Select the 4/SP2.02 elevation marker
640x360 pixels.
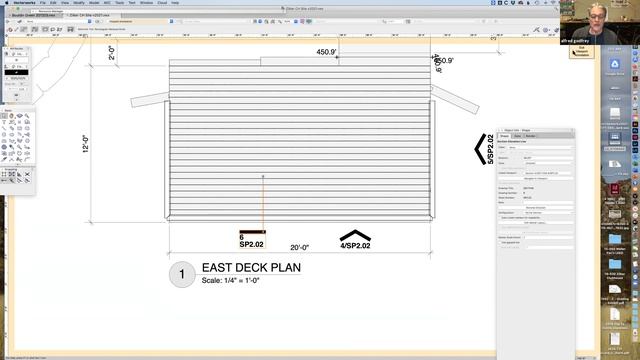355,240
